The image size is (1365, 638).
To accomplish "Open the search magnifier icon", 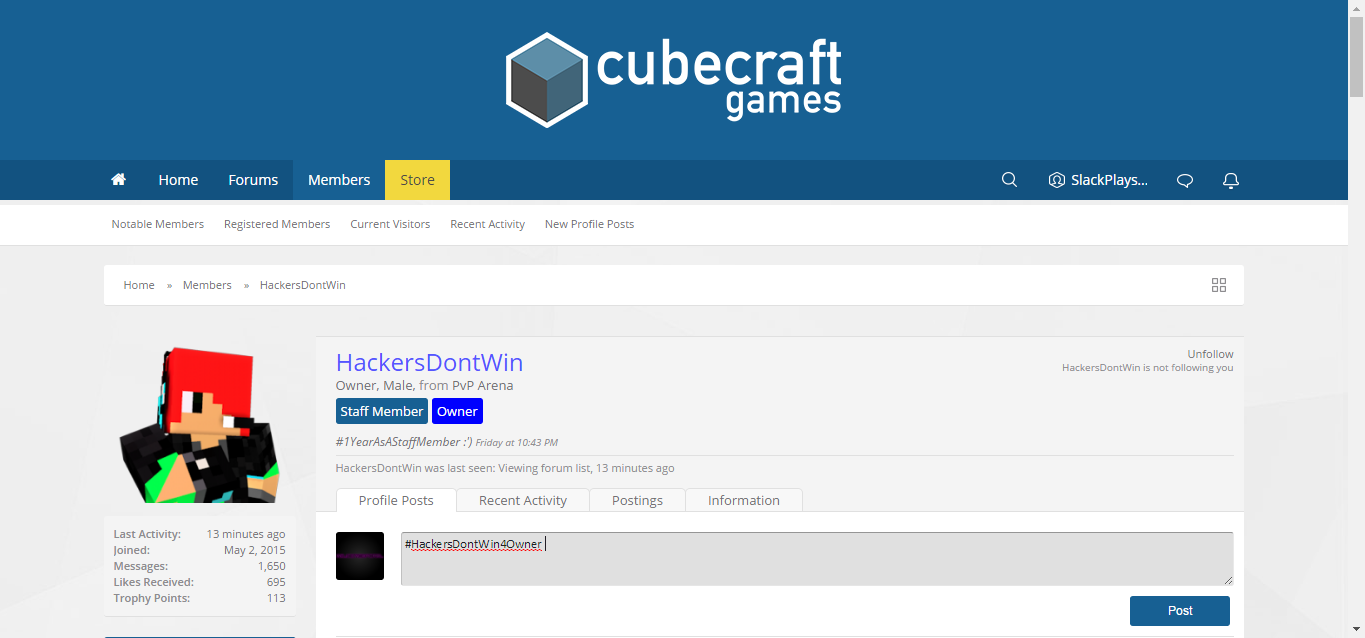I will pos(1009,180).
